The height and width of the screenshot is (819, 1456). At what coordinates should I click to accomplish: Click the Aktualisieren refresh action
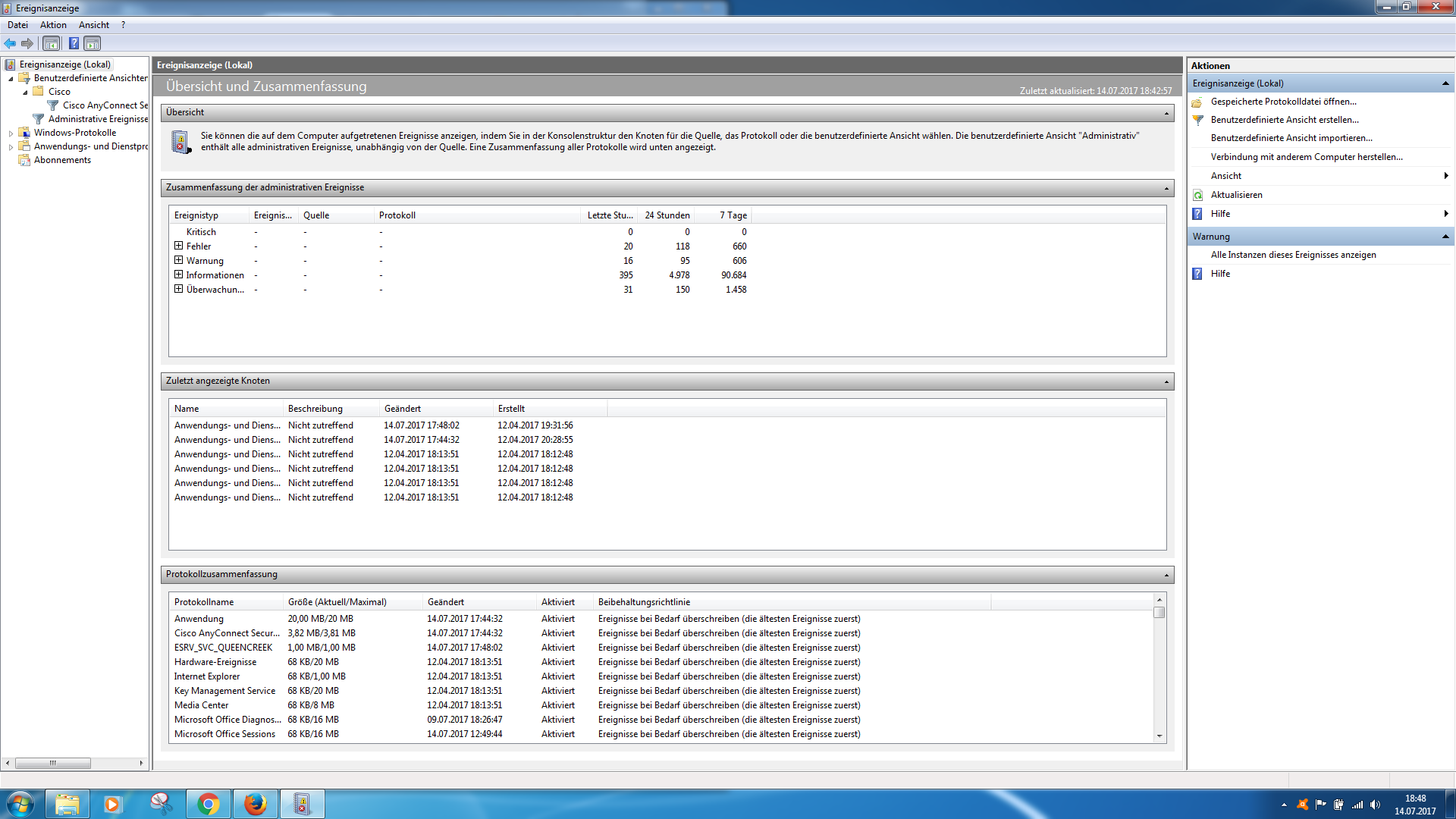(1236, 195)
